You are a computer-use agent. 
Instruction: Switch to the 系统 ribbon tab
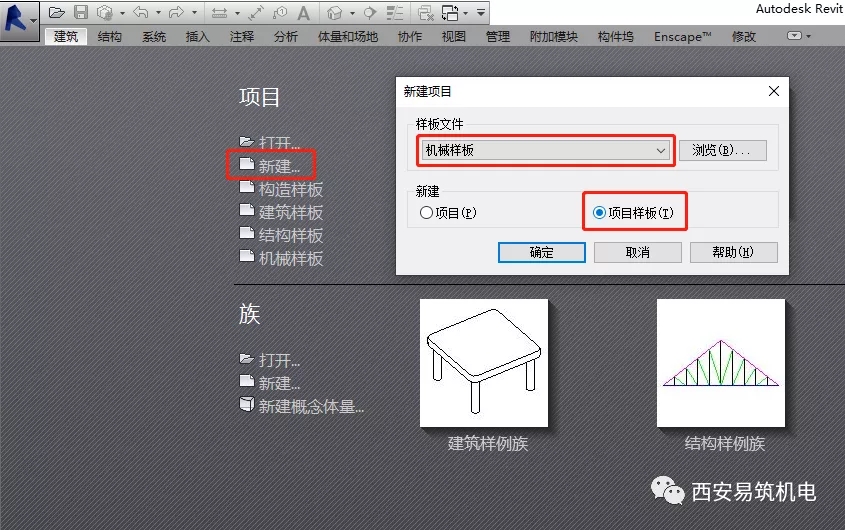(x=154, y=36)
